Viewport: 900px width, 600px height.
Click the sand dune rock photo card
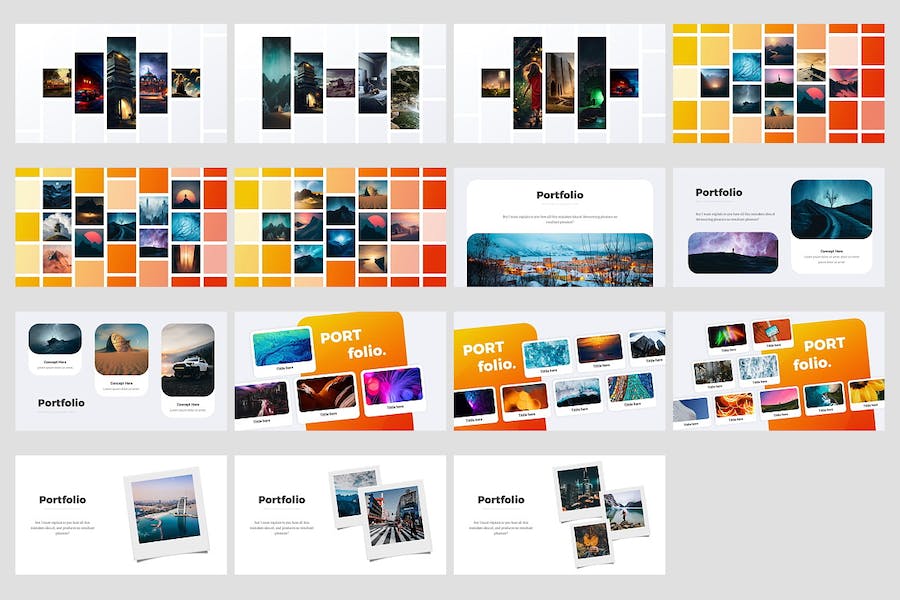click(x=122, y=359)
